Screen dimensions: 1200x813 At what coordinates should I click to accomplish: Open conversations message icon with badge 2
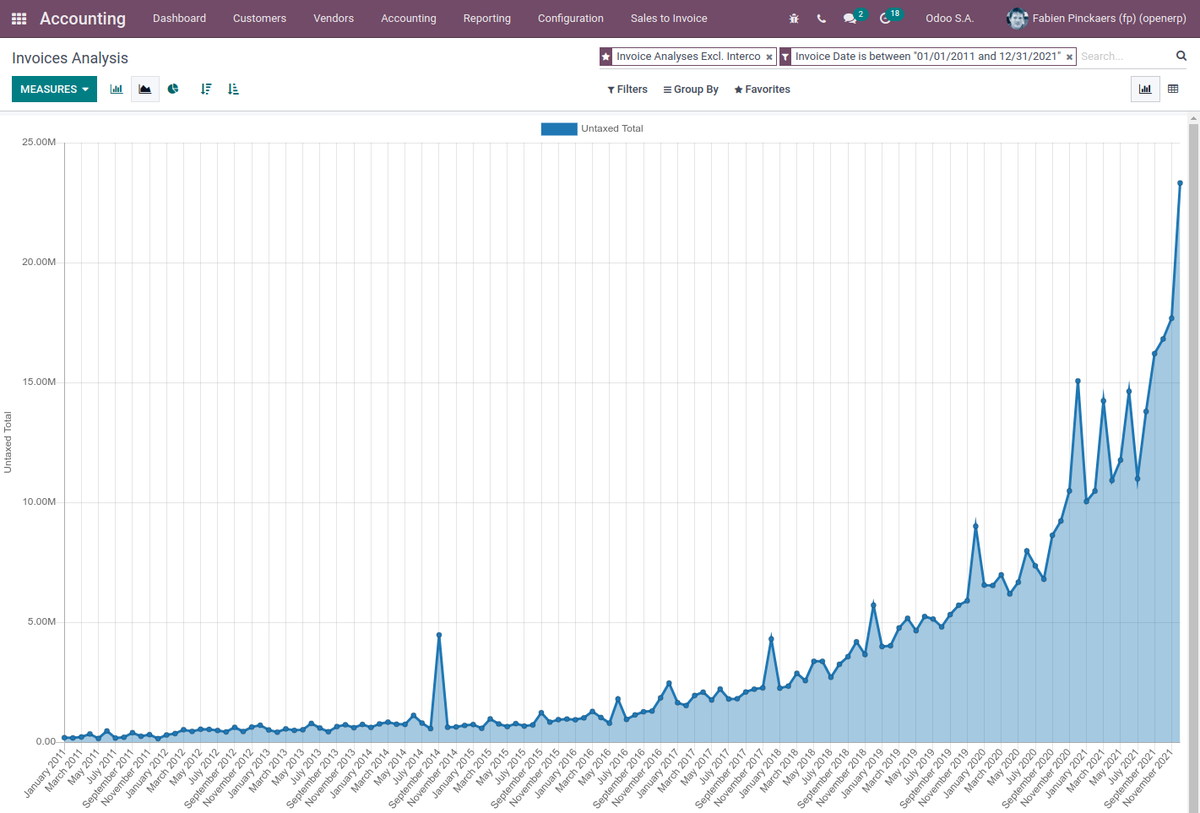coord(853,17)
